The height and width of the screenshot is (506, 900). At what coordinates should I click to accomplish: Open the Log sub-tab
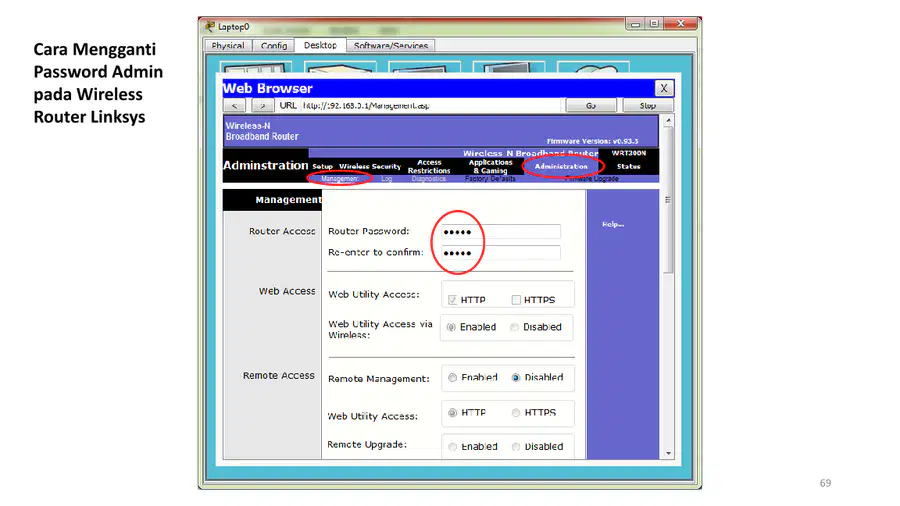tap(387, 179)
